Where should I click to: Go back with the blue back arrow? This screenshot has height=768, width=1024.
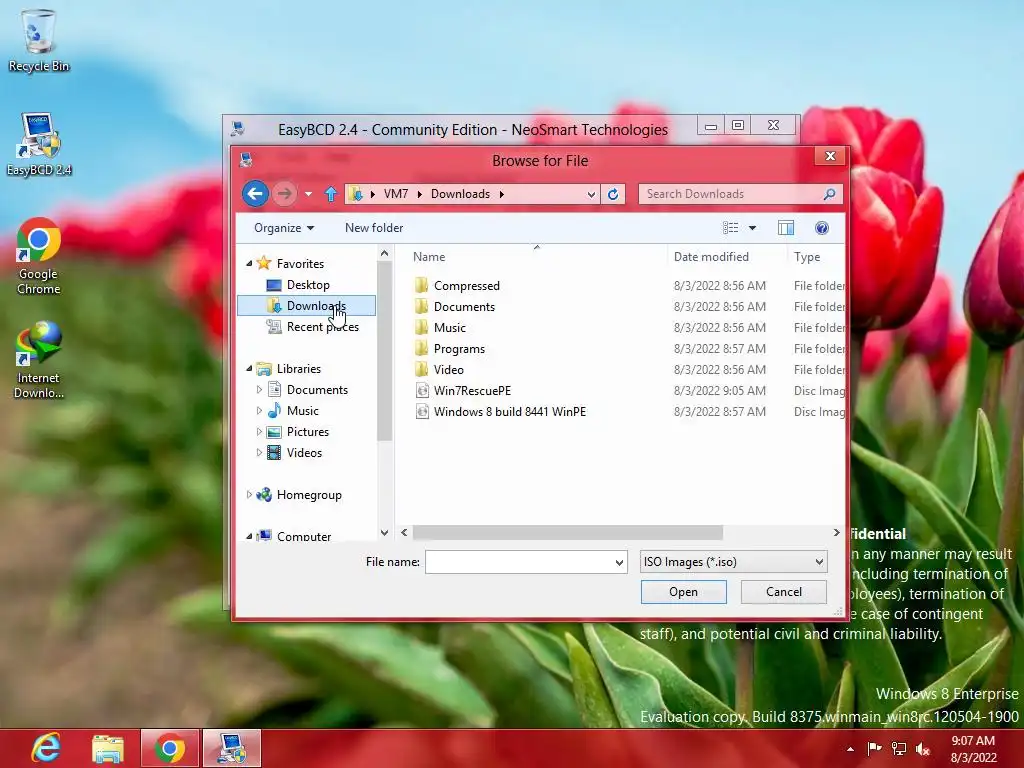pyautogui.click(x=255, y=194)
